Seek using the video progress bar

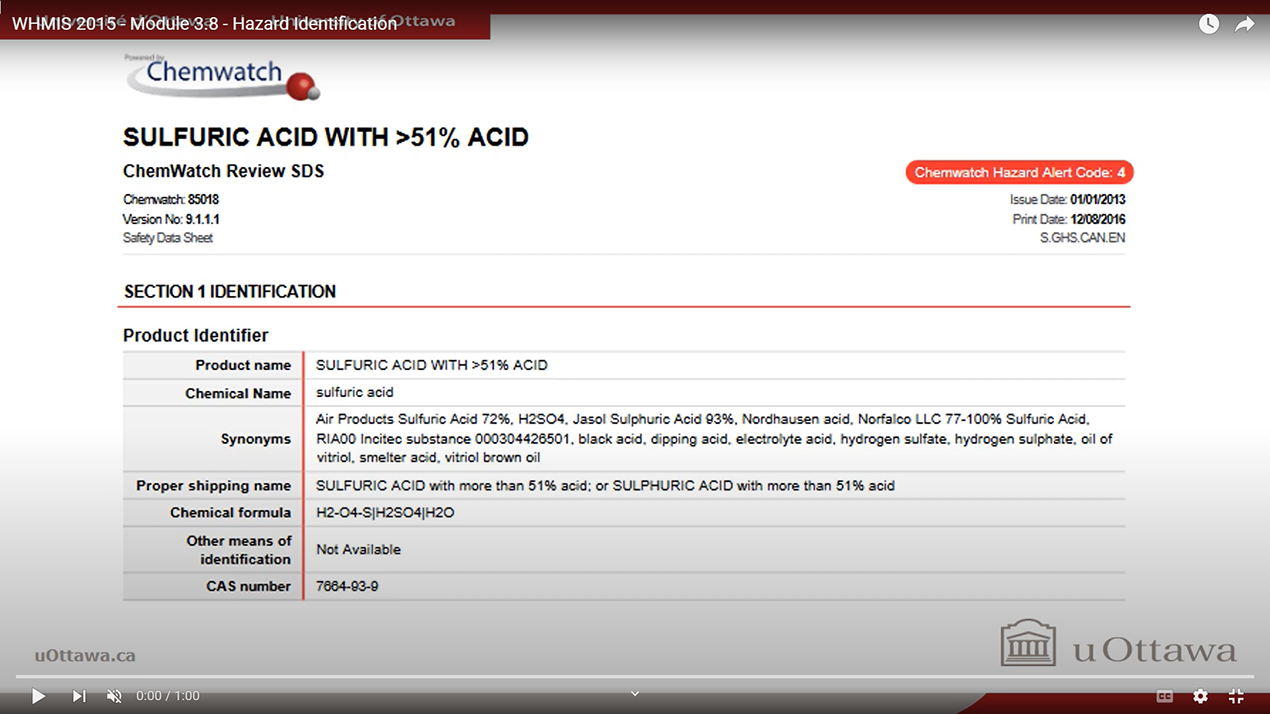pos(635,675)
